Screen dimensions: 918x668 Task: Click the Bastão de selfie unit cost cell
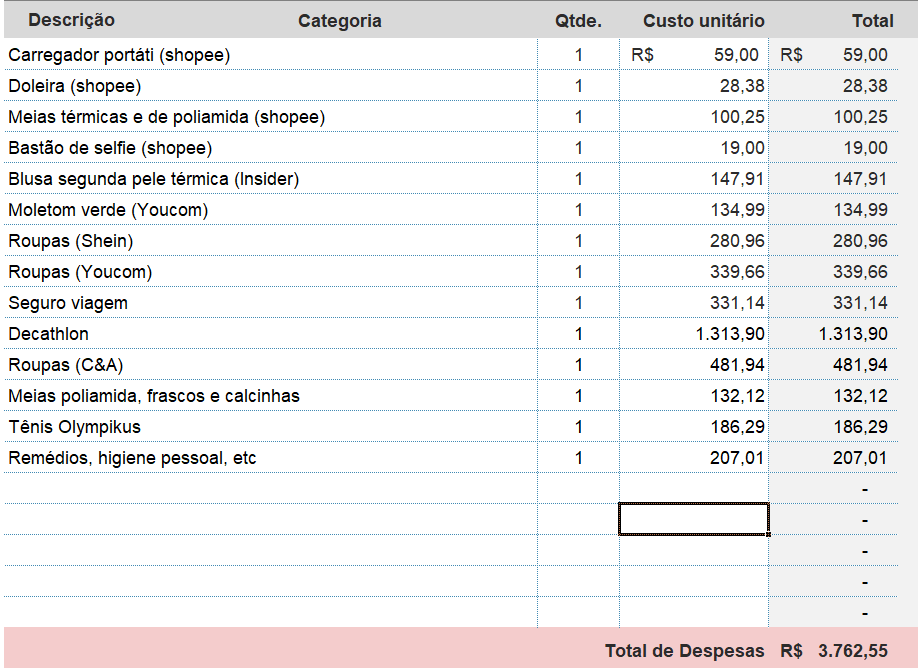pos(694,148)
